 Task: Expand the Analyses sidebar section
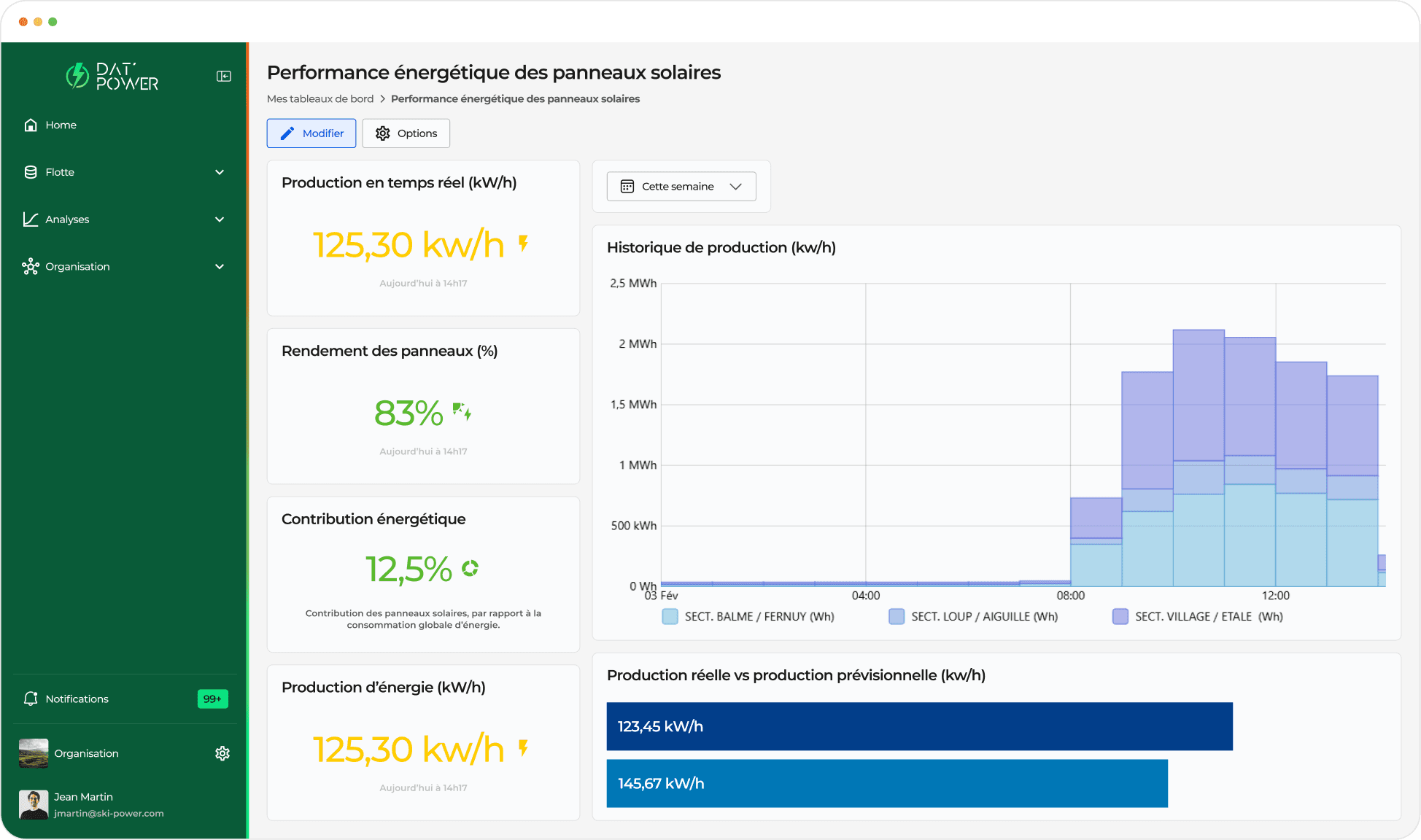(x=220, y=219)
